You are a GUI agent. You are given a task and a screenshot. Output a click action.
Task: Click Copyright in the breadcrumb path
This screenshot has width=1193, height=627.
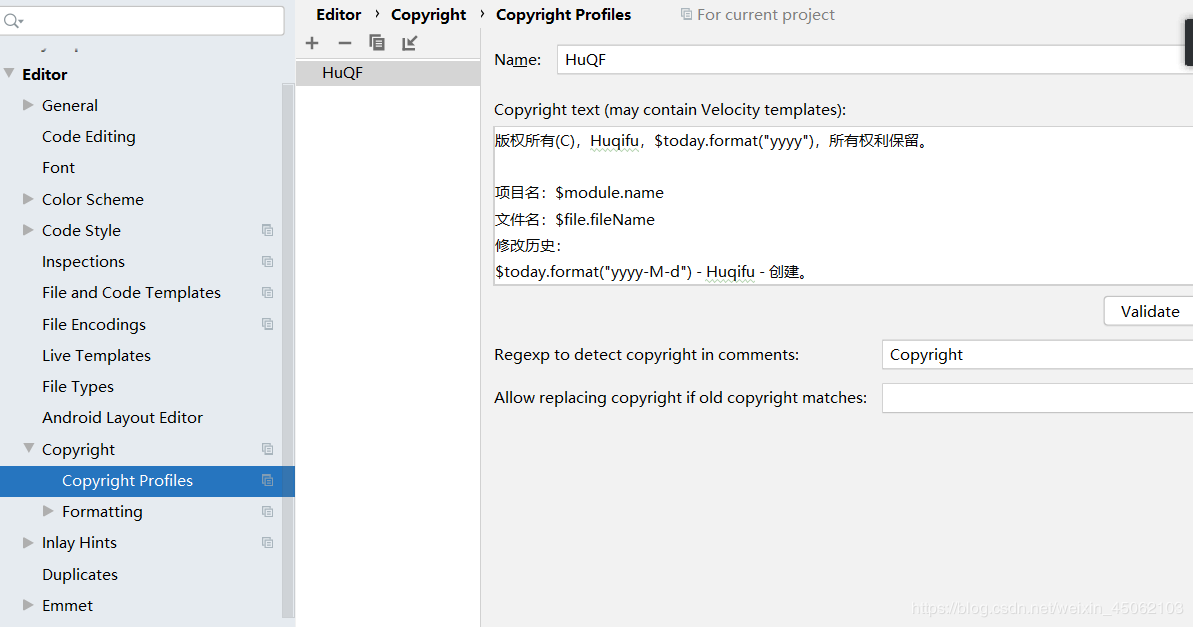pyautogui.click(x=428, y=14)
